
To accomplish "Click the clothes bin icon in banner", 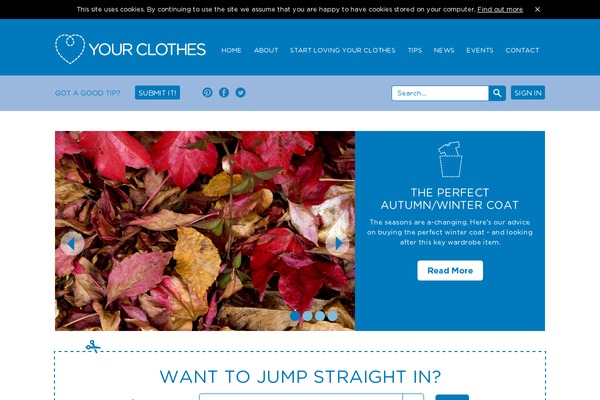I will [x=450, y=159].
